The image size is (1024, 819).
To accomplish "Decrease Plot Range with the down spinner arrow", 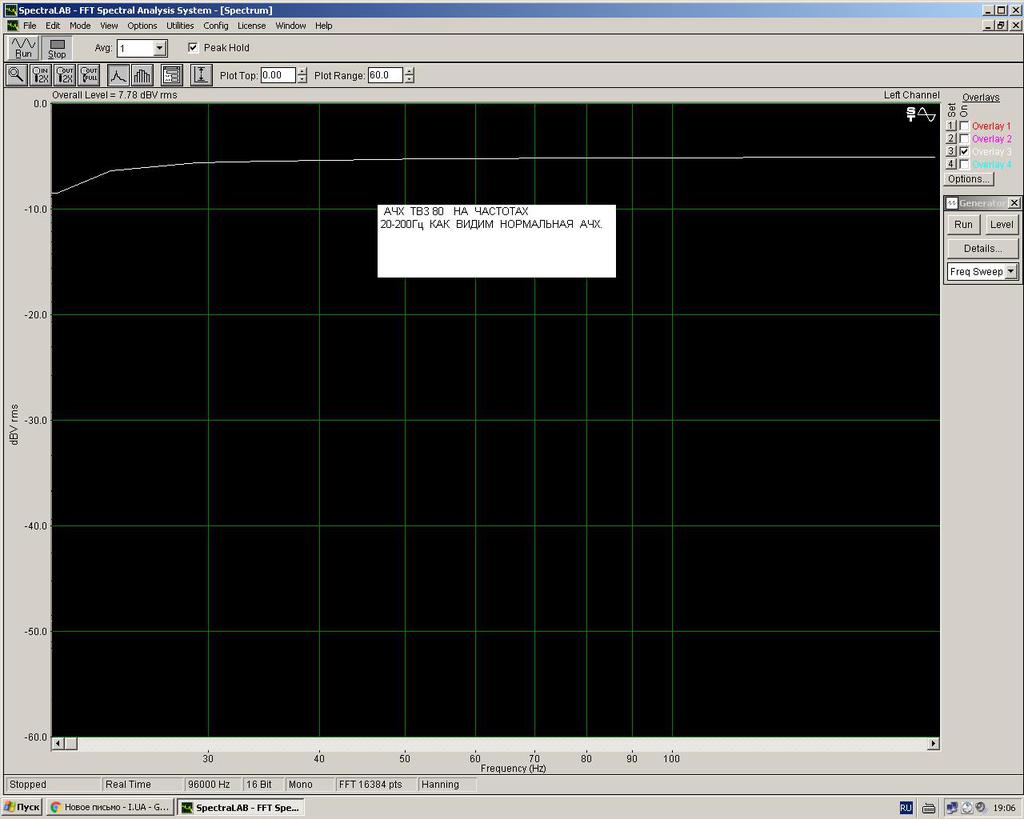I will [409, 79].
